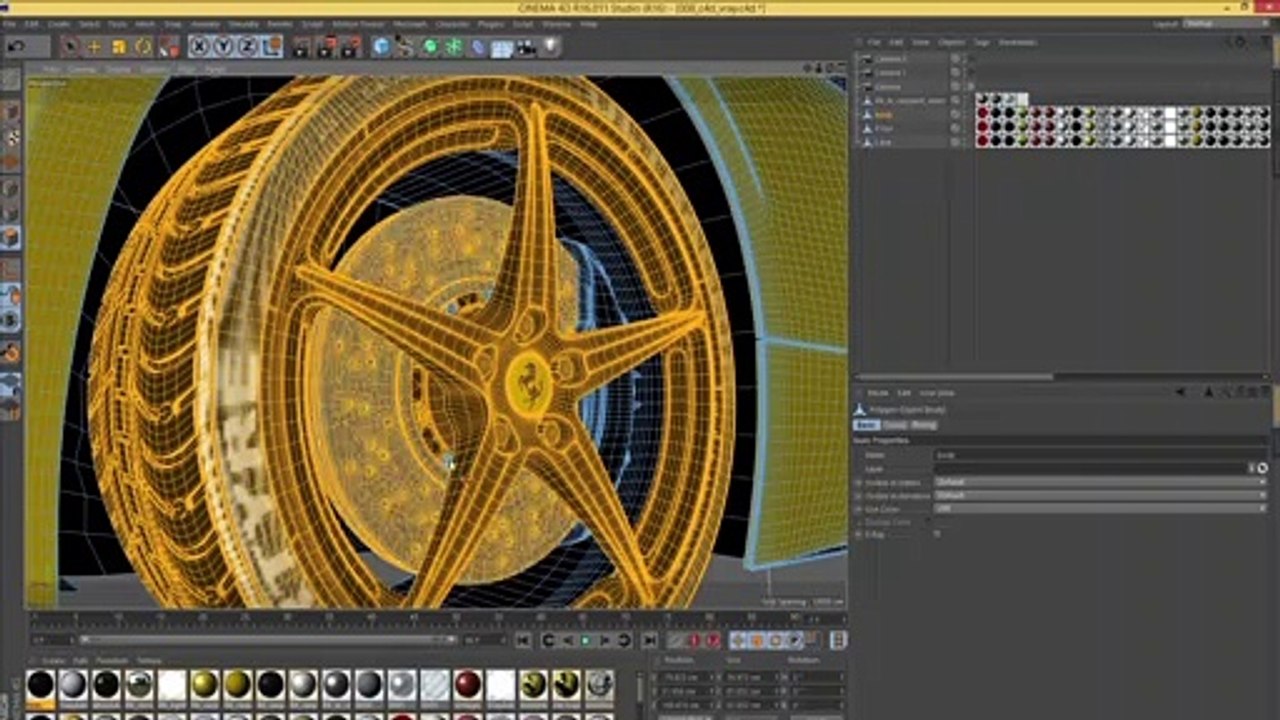Select the Rotate tool icon
The width and height of the screenshot is (1280, 720).
pyautogui.click(x=143, y=46)
